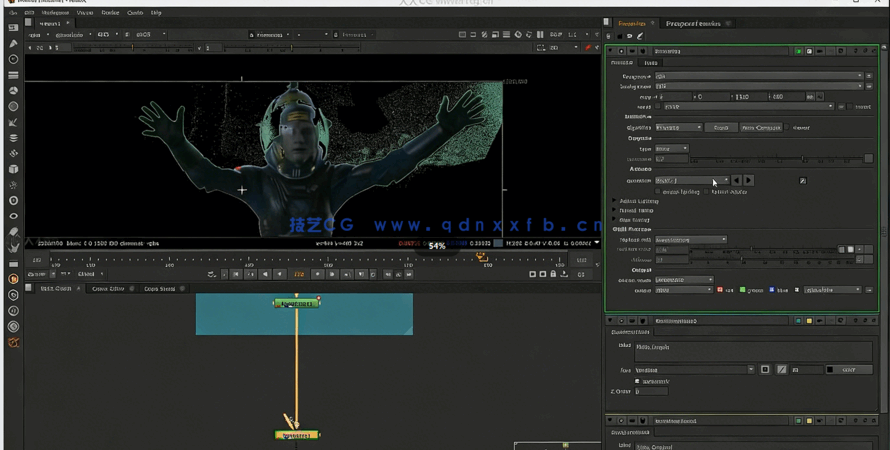
Task: Click the Auto-Compute button beside the algorithm dropdown
Action: pyautogui.click(x=761, y=128)
